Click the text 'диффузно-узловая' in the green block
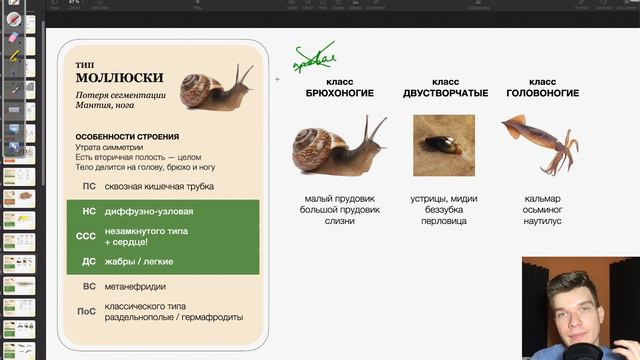 point(149,211)
